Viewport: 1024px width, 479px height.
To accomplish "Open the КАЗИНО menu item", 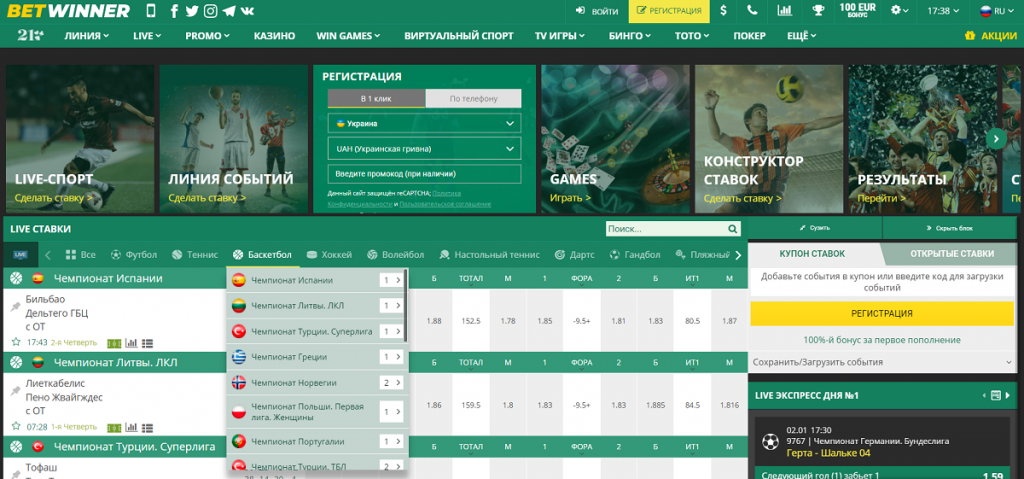I will tap(274, 35).
